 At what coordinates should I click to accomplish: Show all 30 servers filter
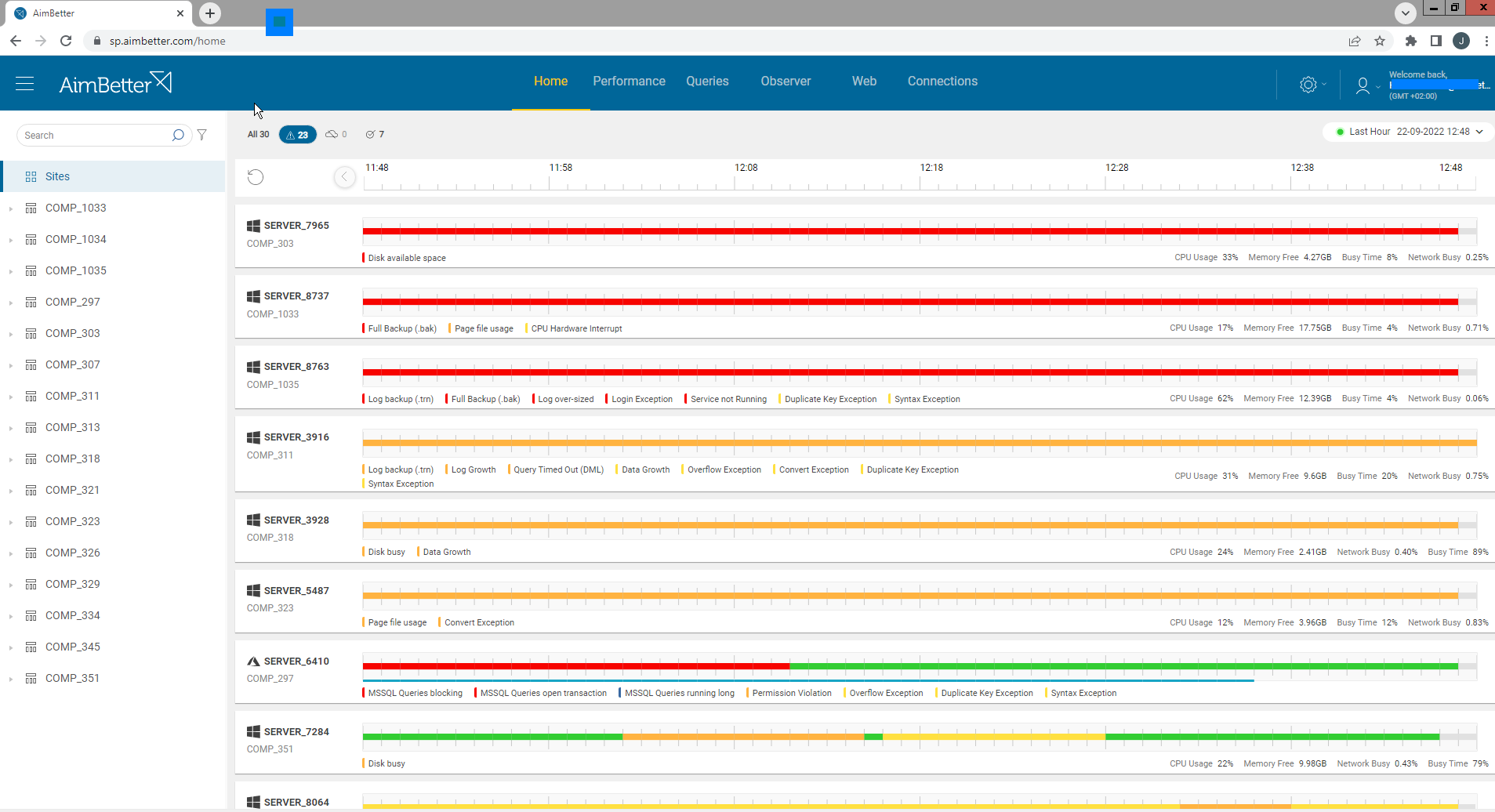pyautogui.click(x=258, y=135)
